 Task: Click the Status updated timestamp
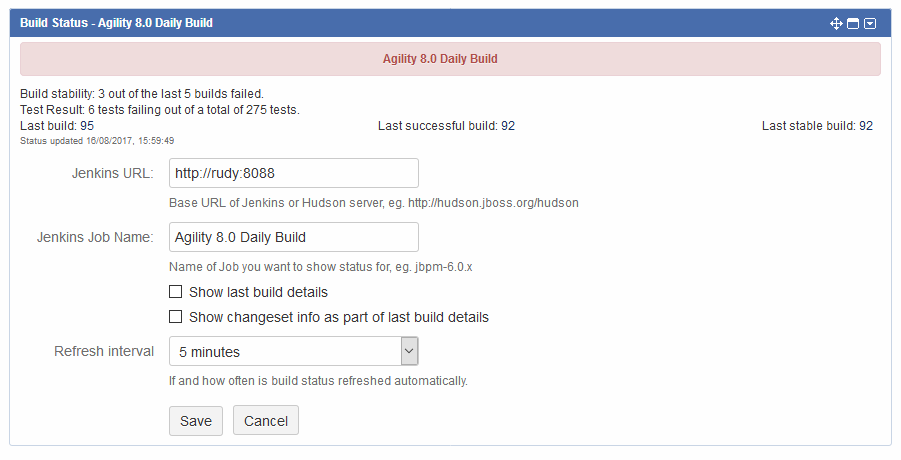point(97,141)
